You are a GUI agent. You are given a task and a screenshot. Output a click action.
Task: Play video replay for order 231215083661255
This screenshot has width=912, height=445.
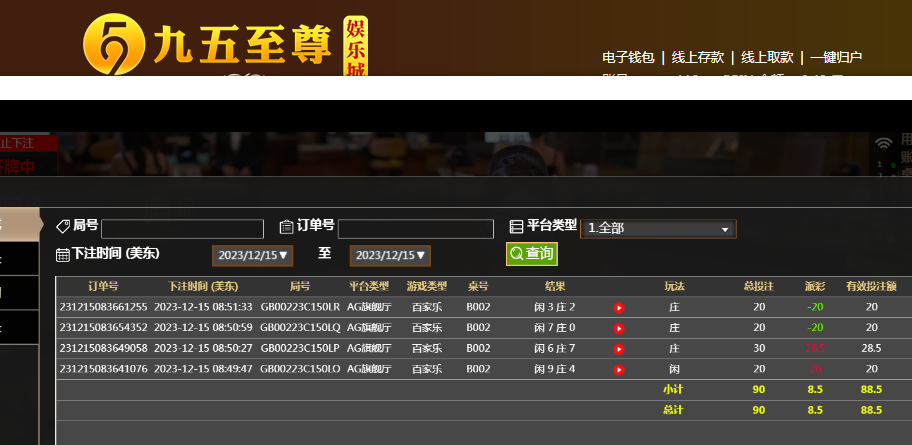[x=619, y=308]
